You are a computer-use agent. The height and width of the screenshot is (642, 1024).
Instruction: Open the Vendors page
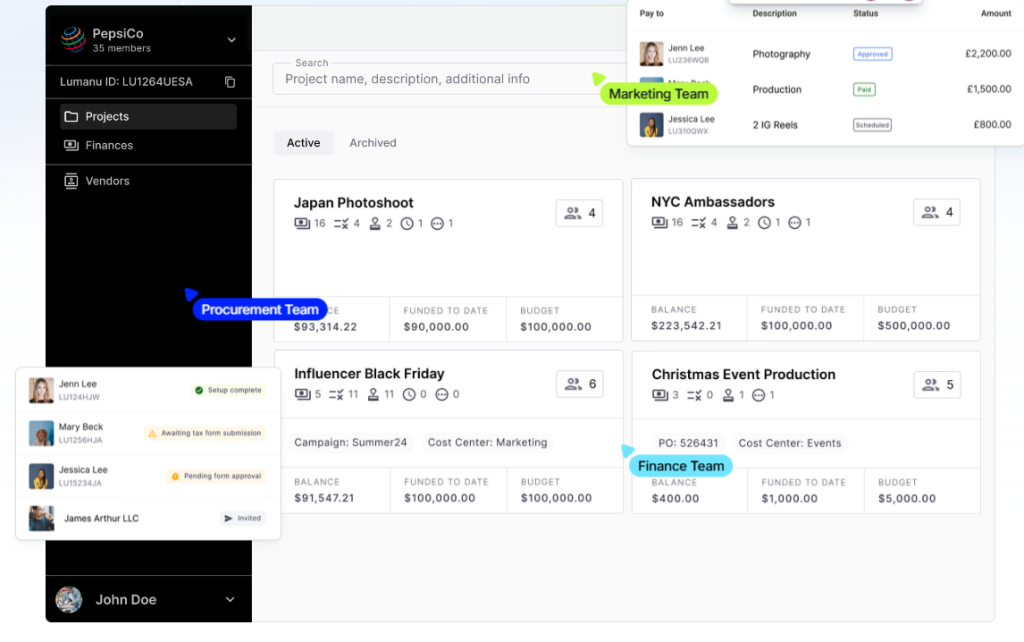(107, 181)
